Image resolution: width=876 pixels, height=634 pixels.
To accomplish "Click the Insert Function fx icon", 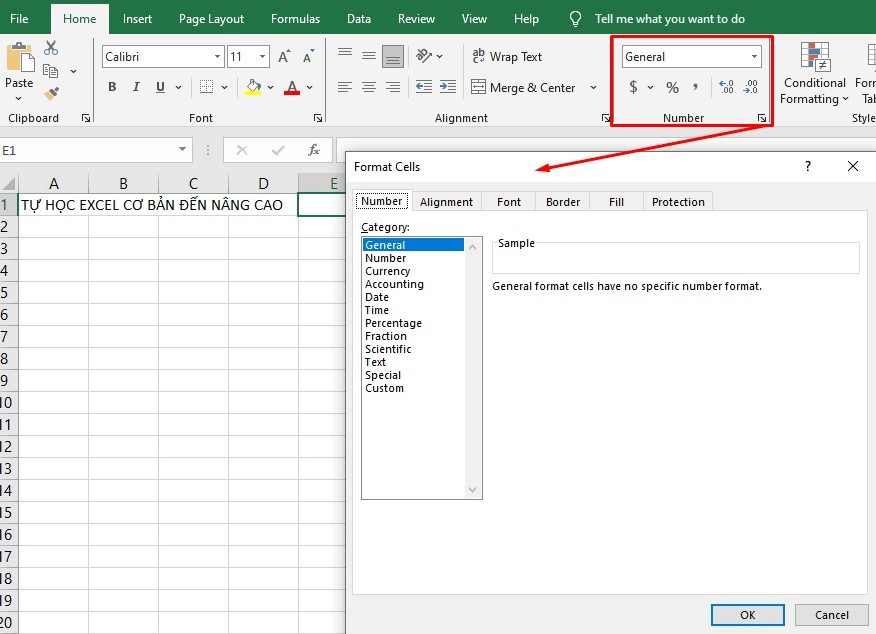I will [314, 150].
